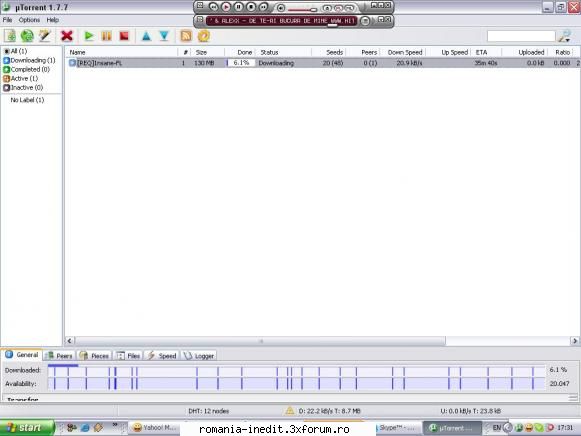This screenshot has width=581, height=436.
Task: Click the EN language indicator in tray
Action: (x=497, y=428)
